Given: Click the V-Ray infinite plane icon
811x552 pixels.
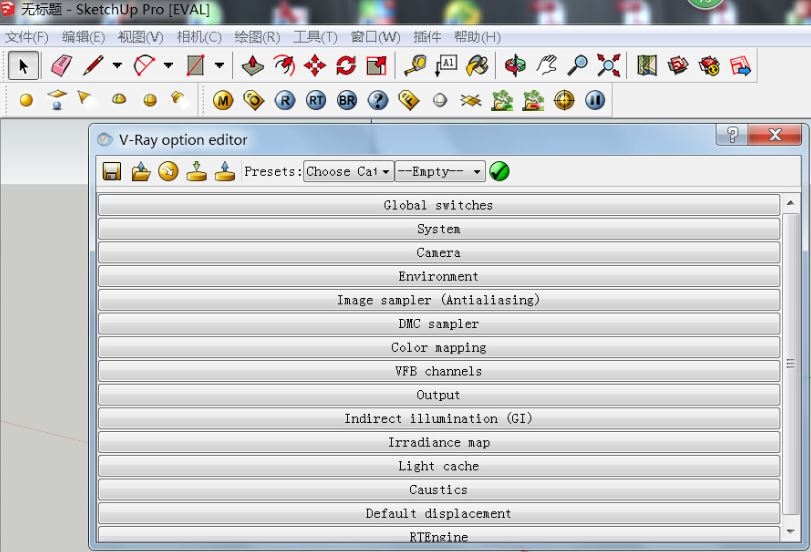Looking at the screenshot, I should pyautogui.click(x=471, y=100).
